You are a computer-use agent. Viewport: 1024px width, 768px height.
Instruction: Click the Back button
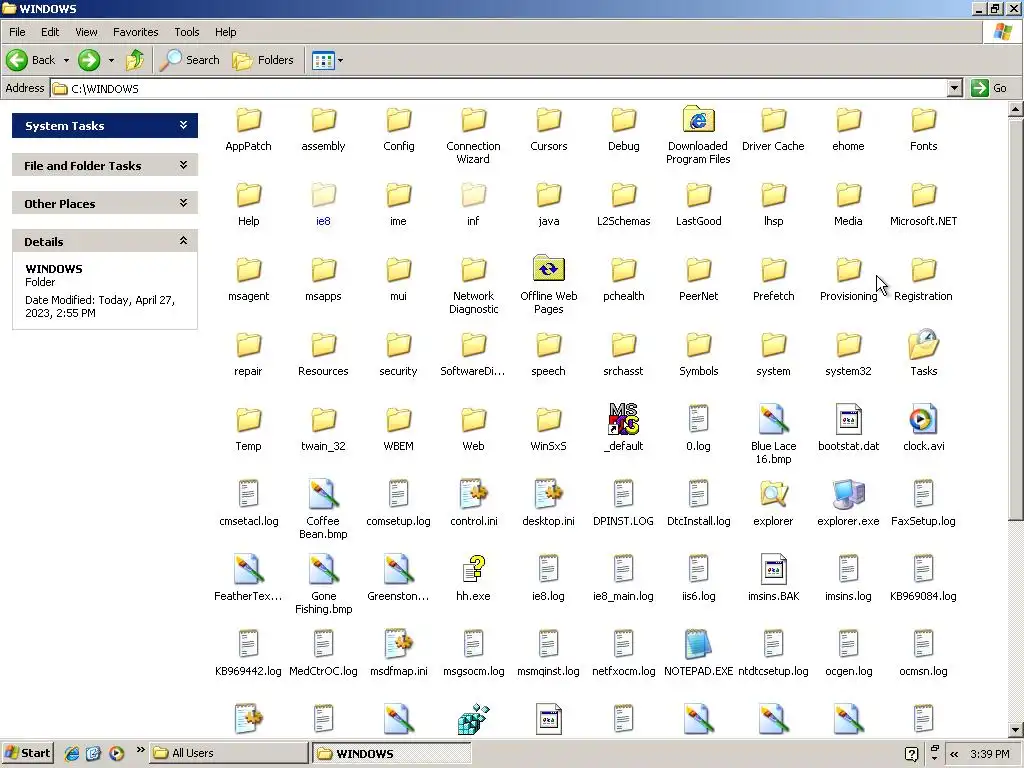click(x=31, y=60)
